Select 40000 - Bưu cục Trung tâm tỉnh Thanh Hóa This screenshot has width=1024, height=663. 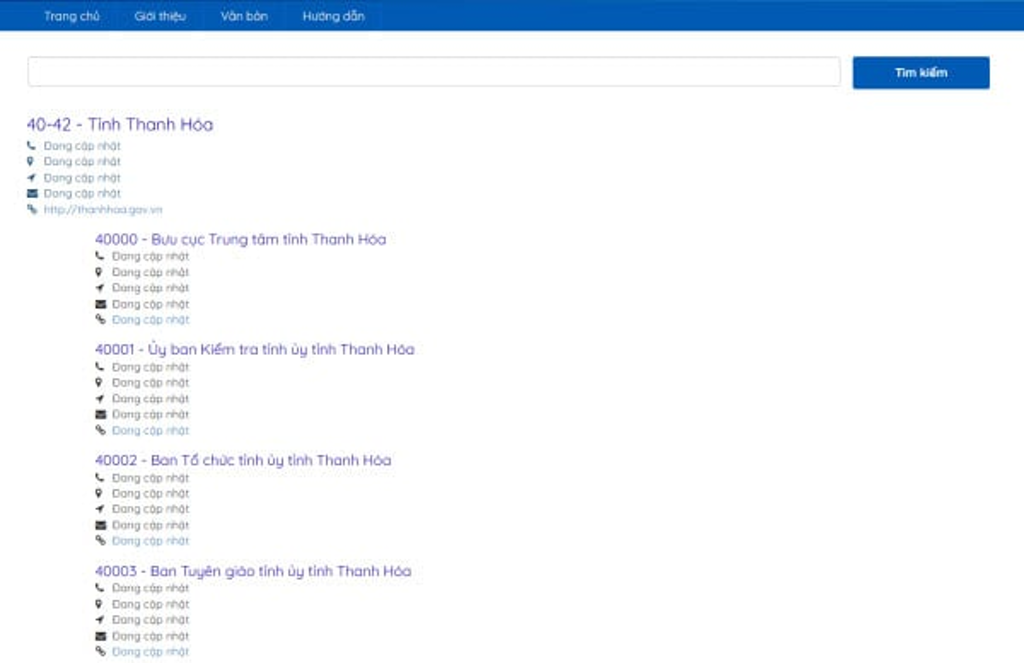[x=240, y=240]
